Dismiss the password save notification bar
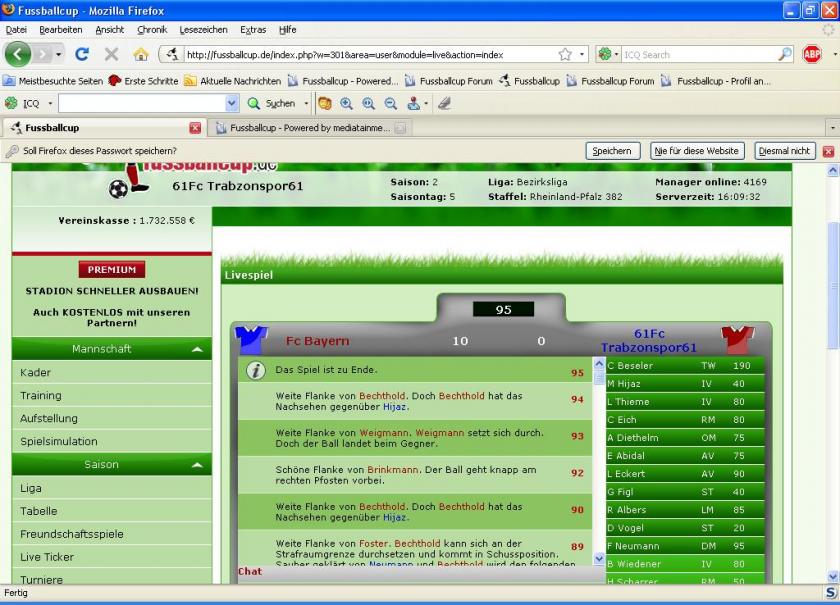Viewport: 840px width, 605px height. (827, 151)
